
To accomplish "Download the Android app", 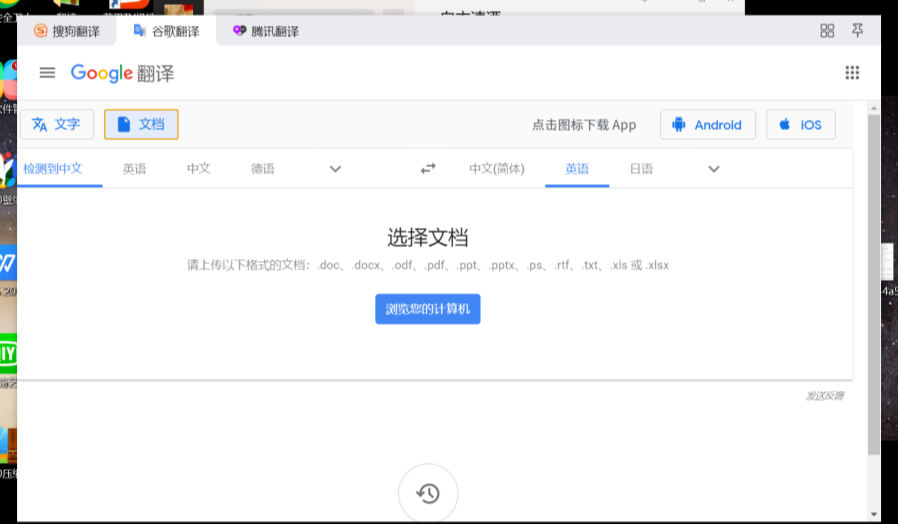I will pyautogui.click(x=708, y=125).
